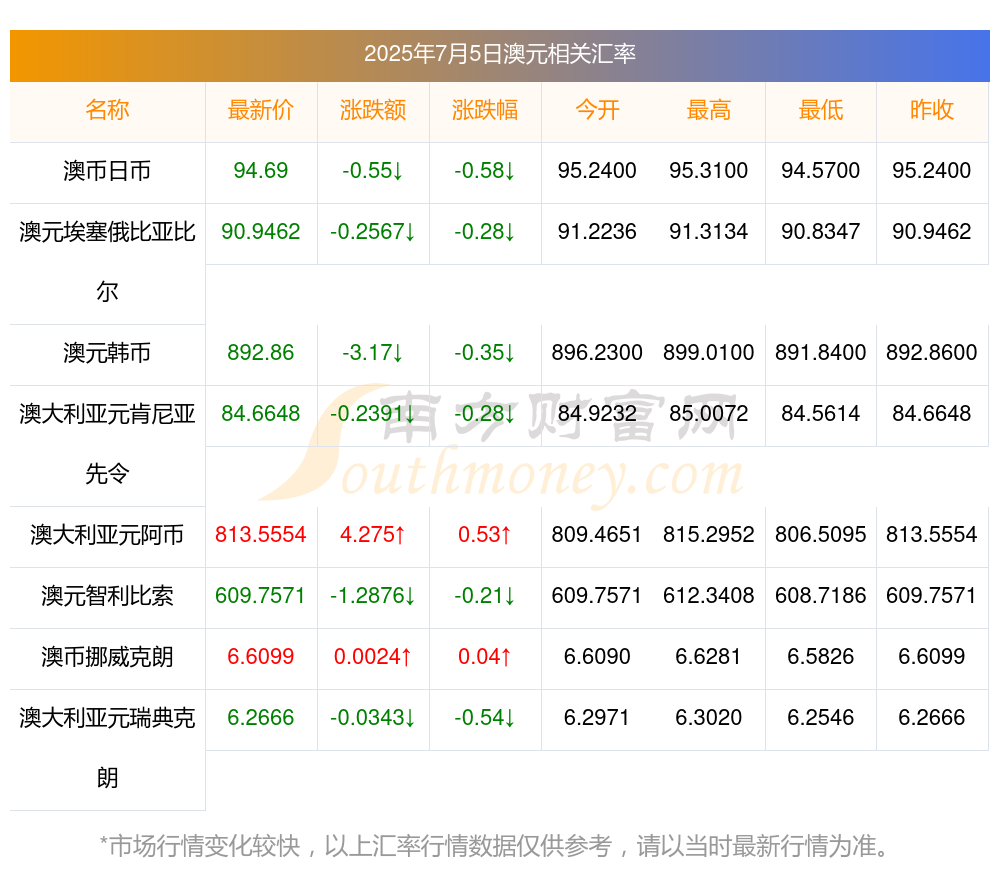Select the '澳大利亚元阿币' row name

point(107,534)
